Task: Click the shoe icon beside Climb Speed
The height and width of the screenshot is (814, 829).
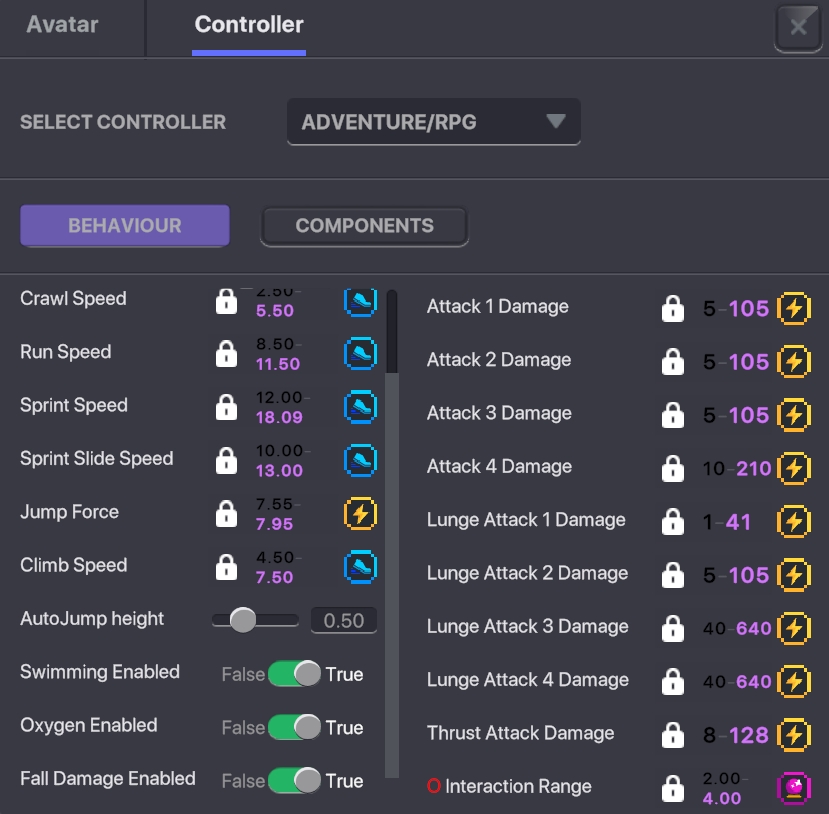Action: tap(360, 567)
